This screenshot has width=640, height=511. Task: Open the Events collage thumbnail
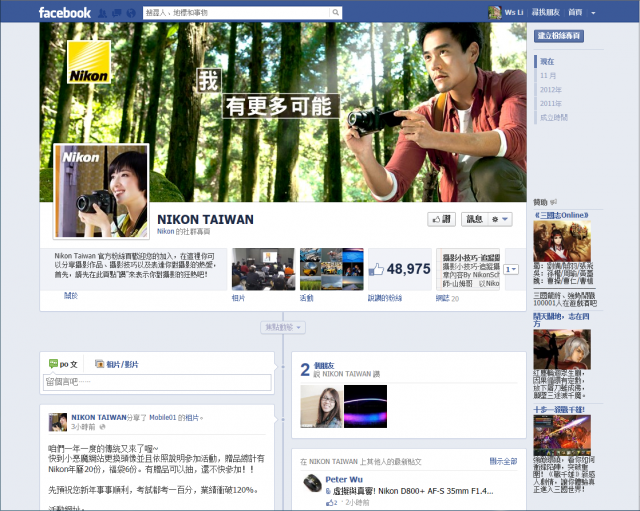point(331,269)
